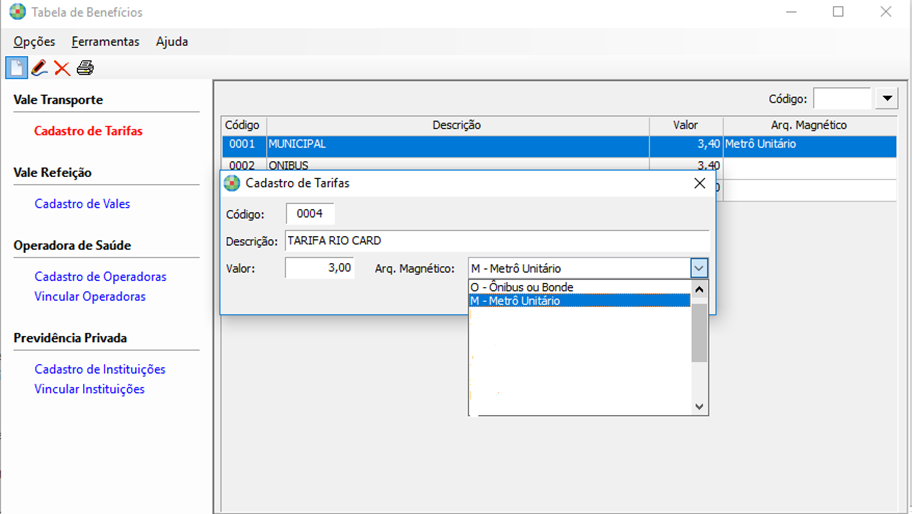Click the Valor input field
Viewport: 912px width, 514px height.
pyautogui.click(x=319, y=268)
